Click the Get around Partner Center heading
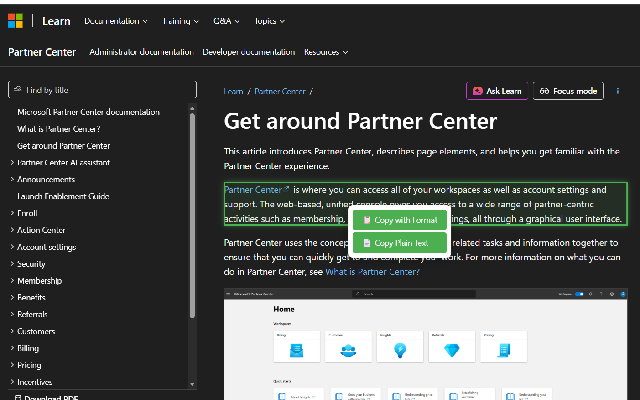This screenshot has height=400, width=640. (360, 121)
